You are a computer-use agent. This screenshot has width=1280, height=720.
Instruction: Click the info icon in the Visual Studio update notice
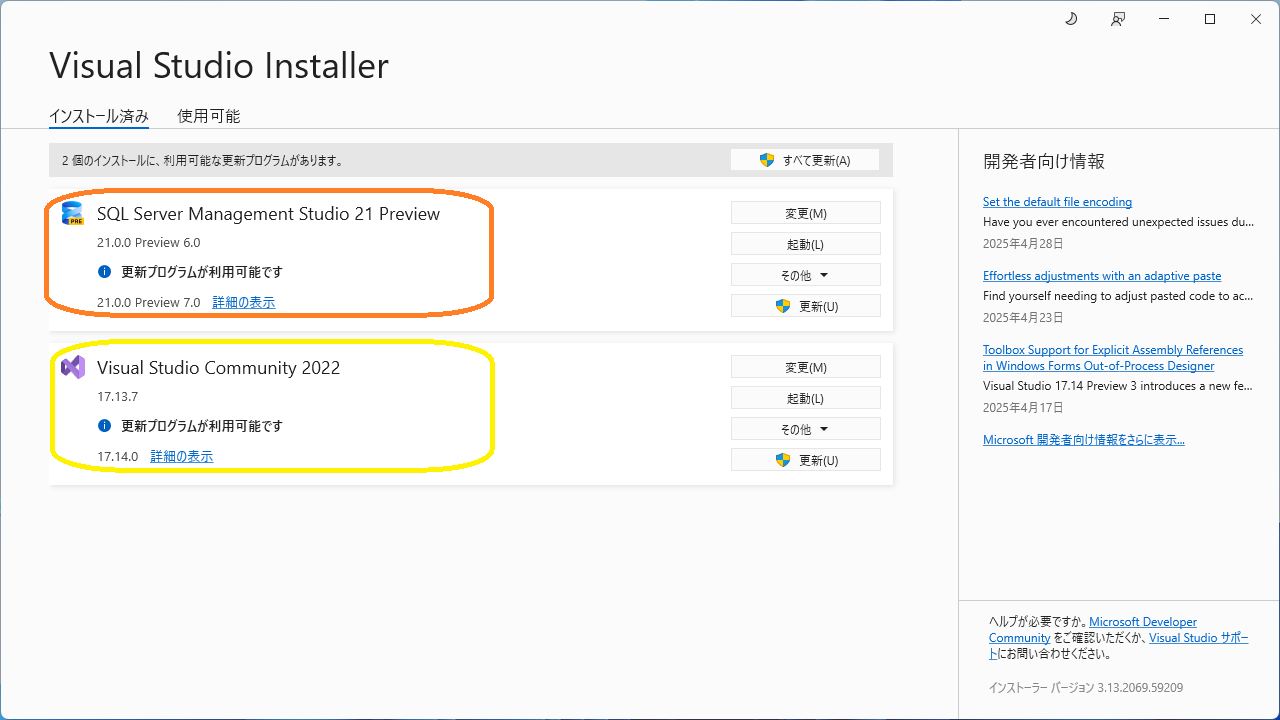point(104,426)
